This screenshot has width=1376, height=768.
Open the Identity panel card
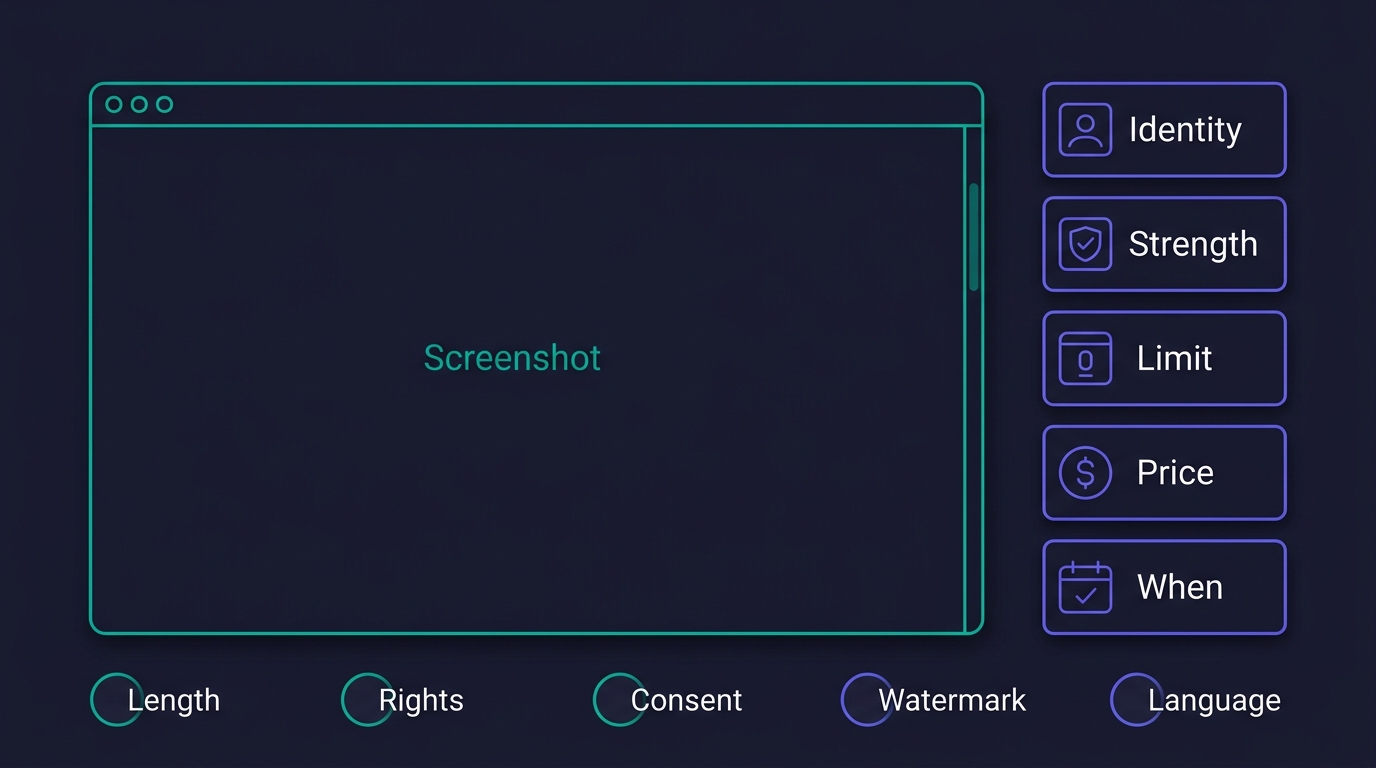[1164, 130]
